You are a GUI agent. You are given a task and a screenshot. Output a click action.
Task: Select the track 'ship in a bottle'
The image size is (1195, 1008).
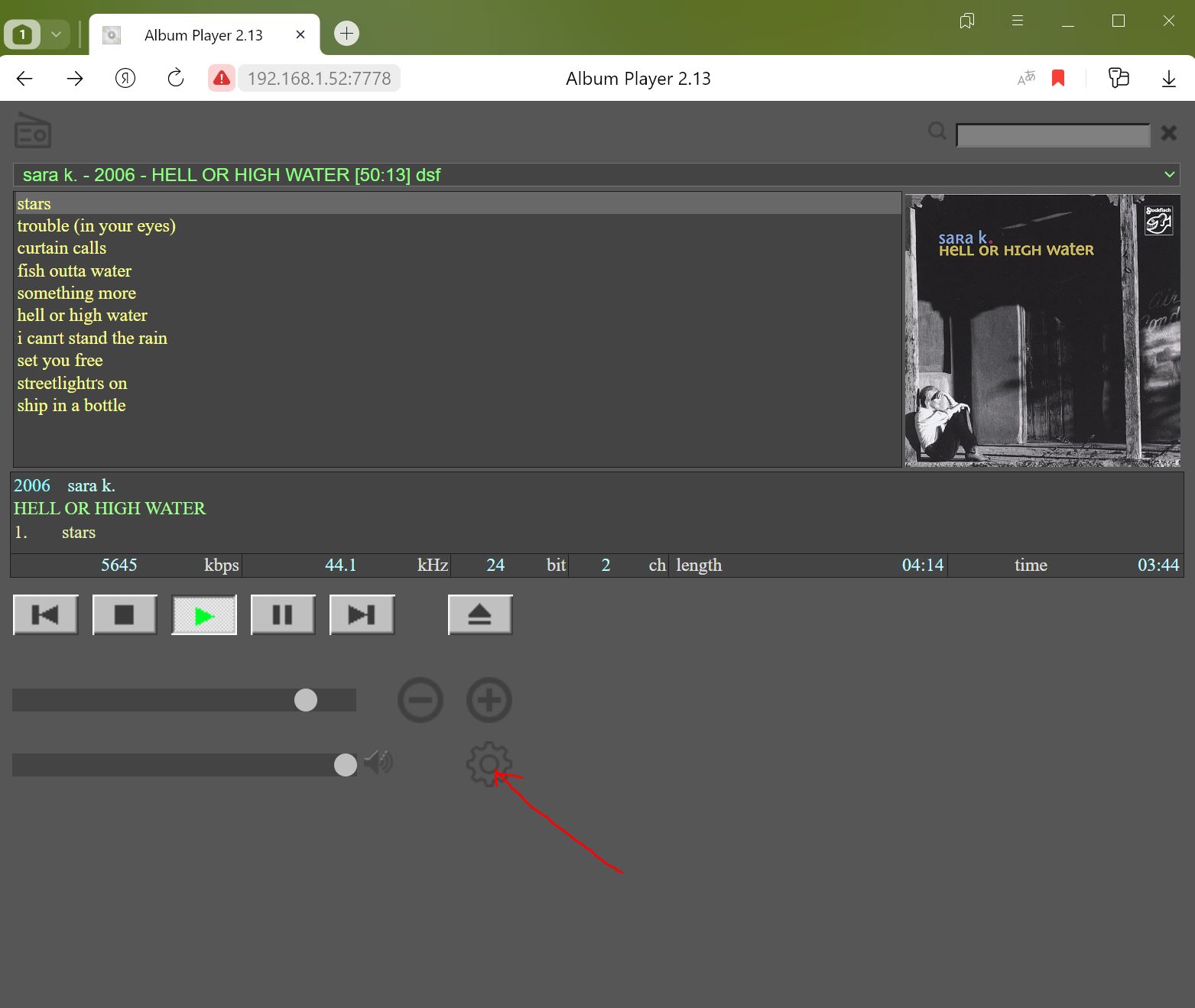pyautogui.click(x=71, y=406)
